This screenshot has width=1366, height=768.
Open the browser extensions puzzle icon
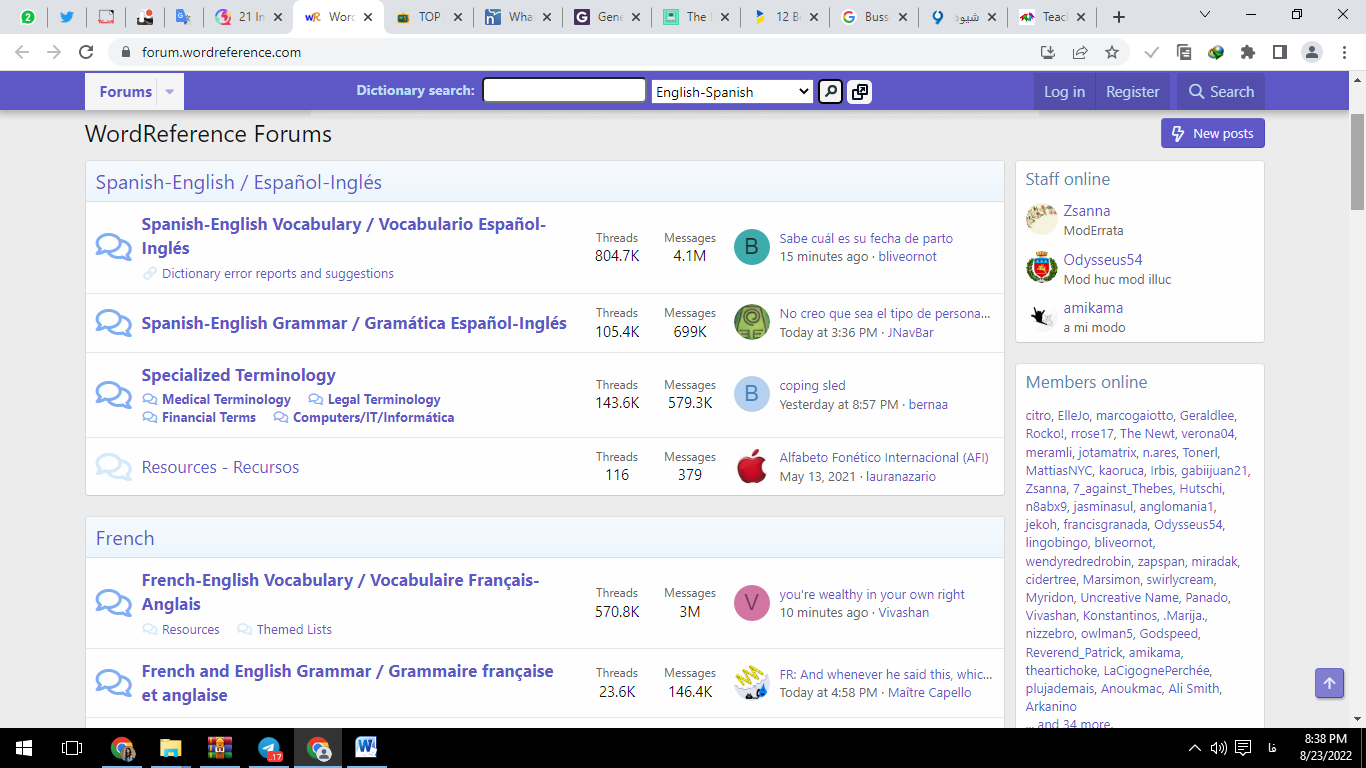pos(1247,52)
